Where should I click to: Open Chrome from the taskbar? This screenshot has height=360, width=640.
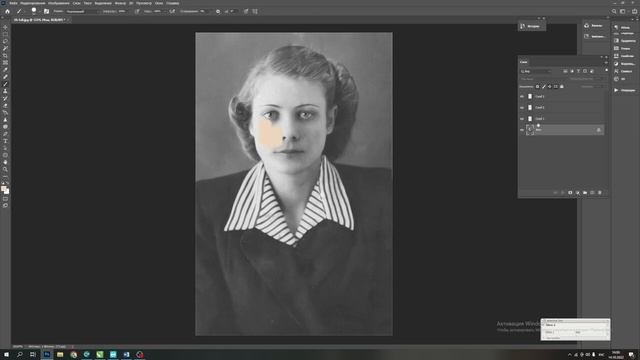click(x=73, y=354)
